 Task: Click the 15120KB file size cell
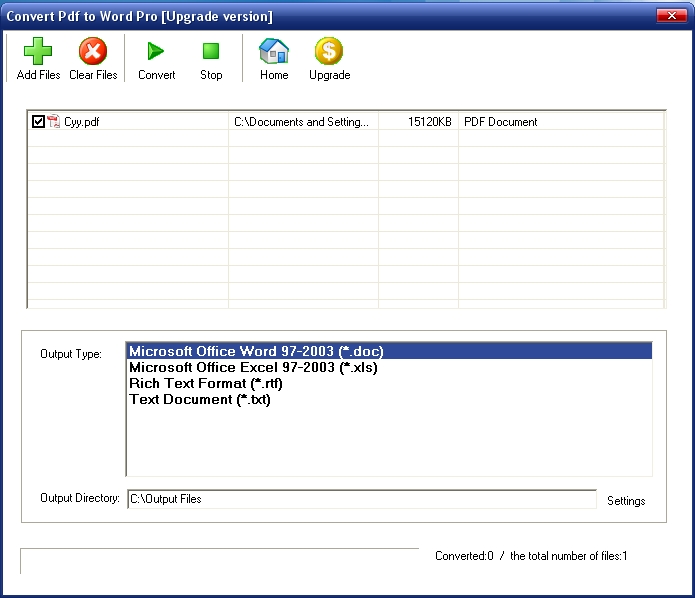[418, 121]
